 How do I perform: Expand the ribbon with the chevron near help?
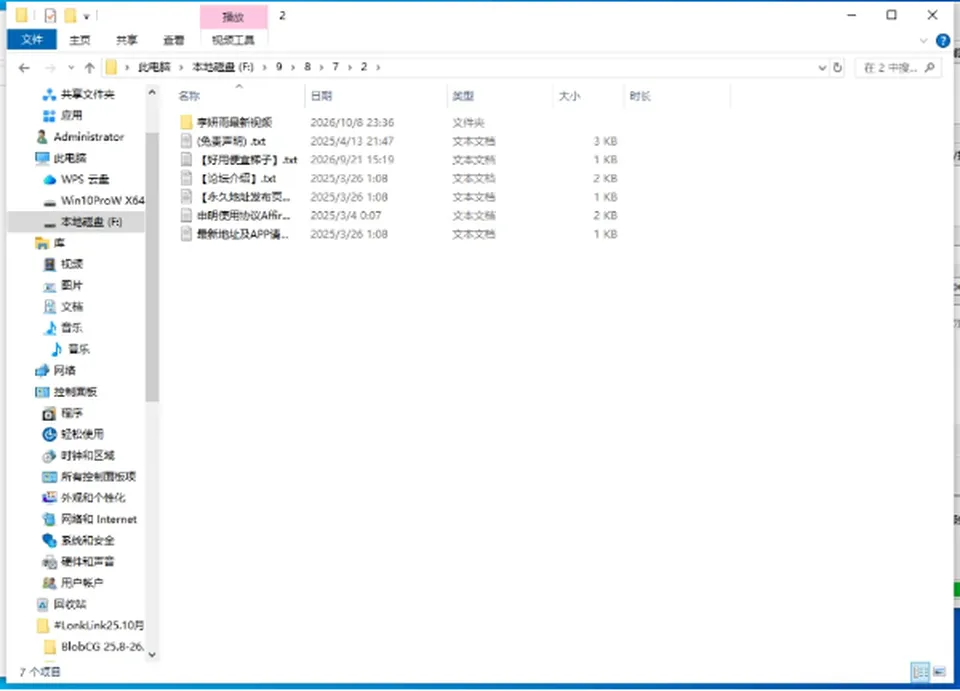923,41
